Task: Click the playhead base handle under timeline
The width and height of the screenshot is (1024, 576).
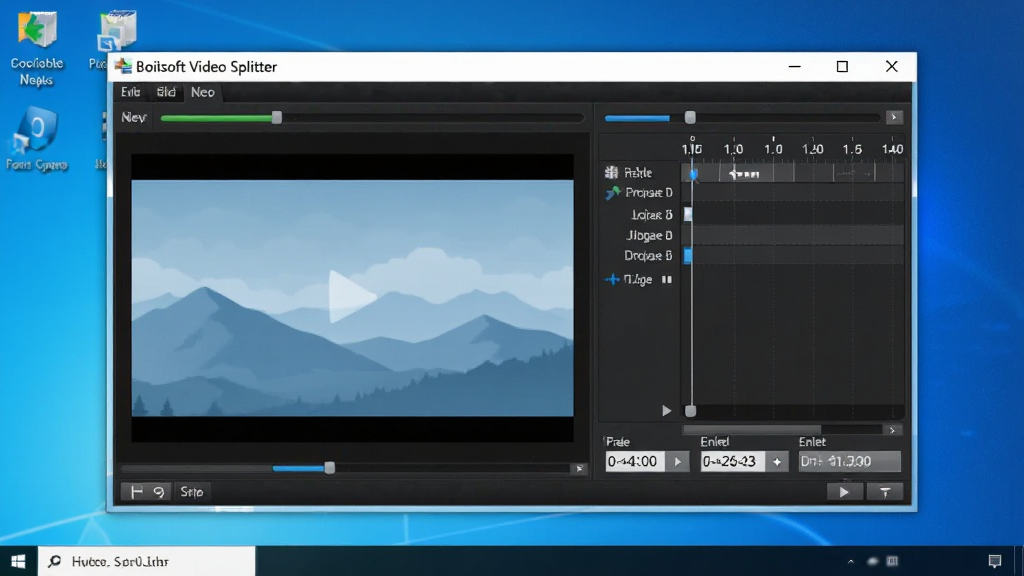Action: (x=690, y=411)
